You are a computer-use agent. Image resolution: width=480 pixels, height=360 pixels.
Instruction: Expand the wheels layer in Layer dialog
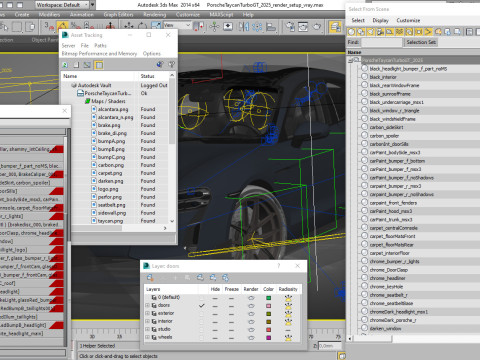(147, 337)
